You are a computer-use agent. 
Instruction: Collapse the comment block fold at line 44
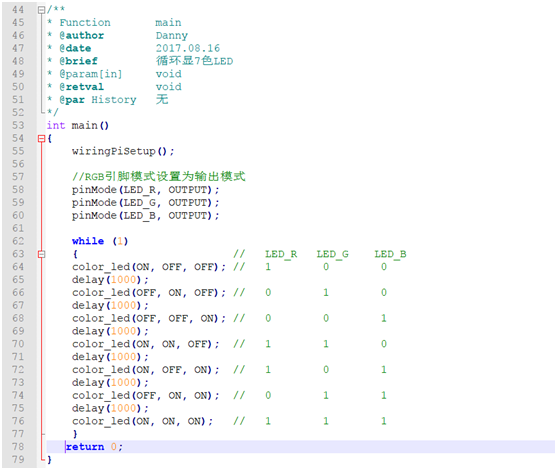[42, 10]
